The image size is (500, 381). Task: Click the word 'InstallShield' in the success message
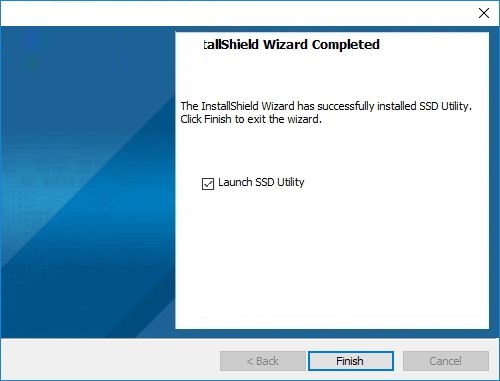point(230,106)
